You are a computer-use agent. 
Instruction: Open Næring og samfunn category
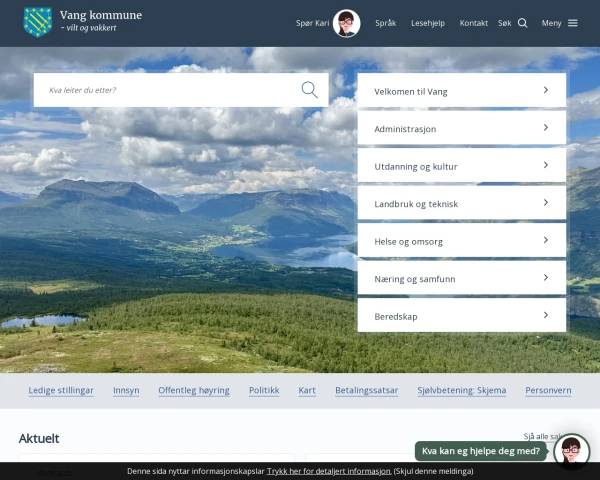pos(461,278)
